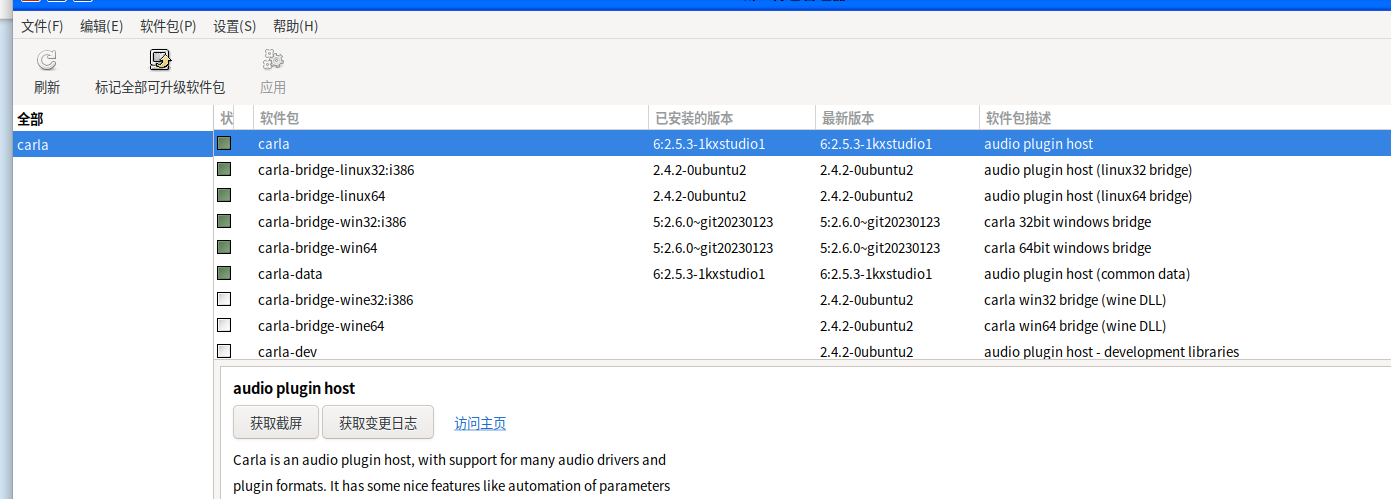Click the Refresh (刷新) toolbar icon
This screenshot has height=499, width=1391.
click(47, 60)
